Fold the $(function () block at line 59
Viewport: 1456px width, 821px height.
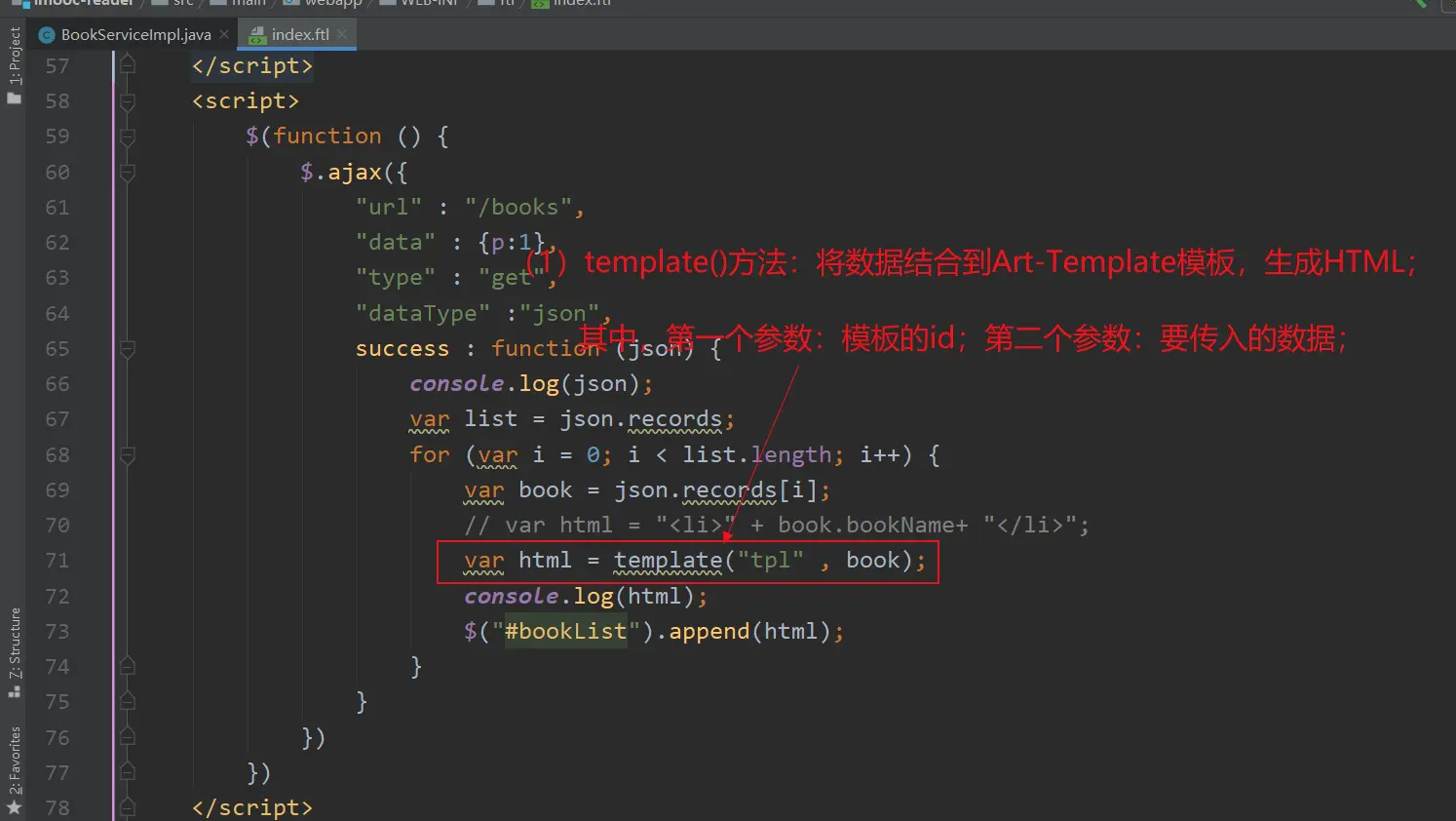tap(127, 137)
